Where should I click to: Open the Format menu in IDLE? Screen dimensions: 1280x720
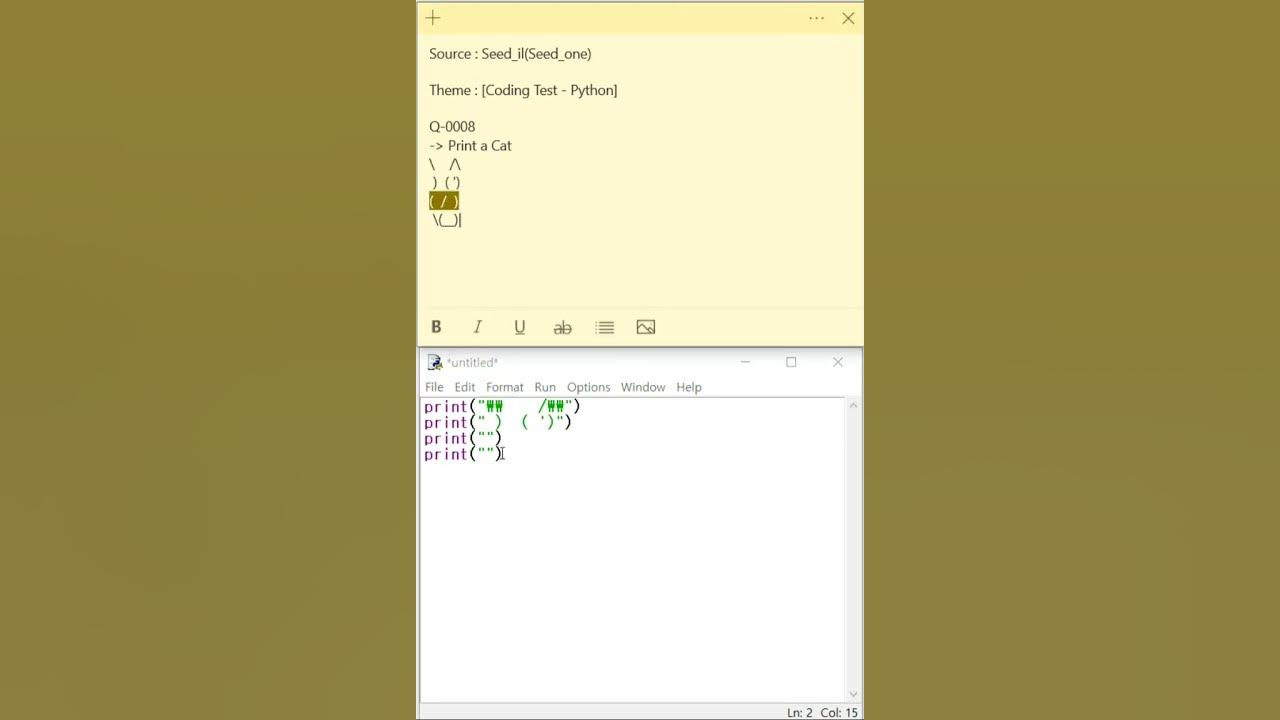[x=505, y=387]
